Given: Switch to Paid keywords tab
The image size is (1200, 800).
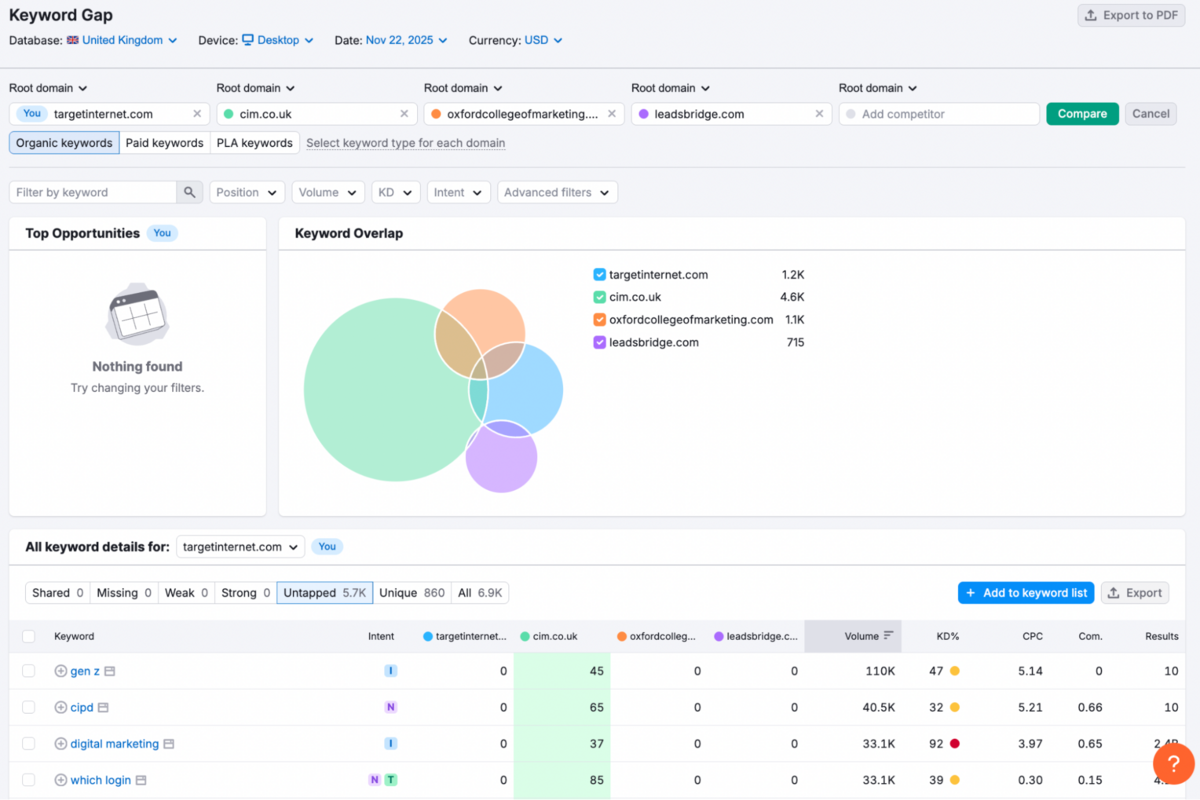Looking at the screenshot, I should (x=165, y=143).
